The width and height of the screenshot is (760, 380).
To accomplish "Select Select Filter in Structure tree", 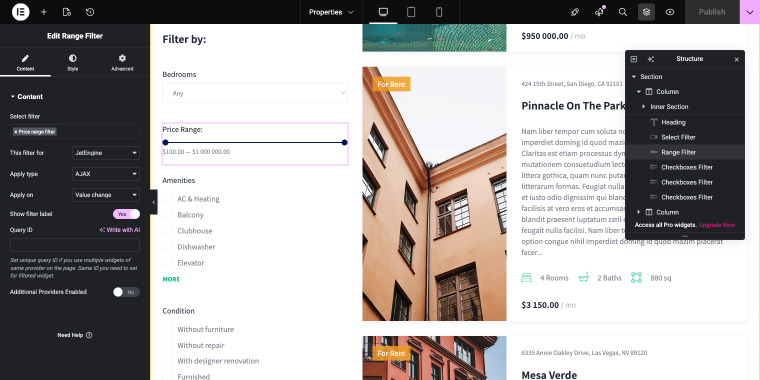I will [x=684, y=137].
